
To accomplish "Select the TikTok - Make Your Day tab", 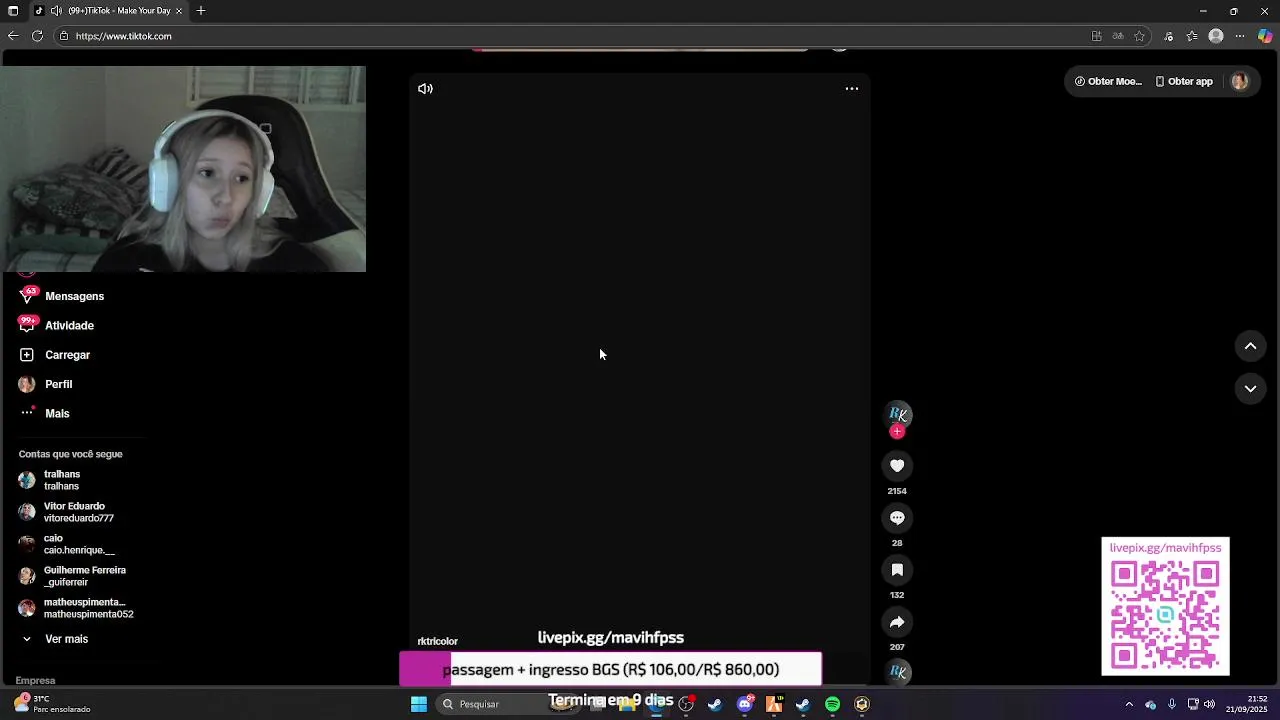I will 108,11.
